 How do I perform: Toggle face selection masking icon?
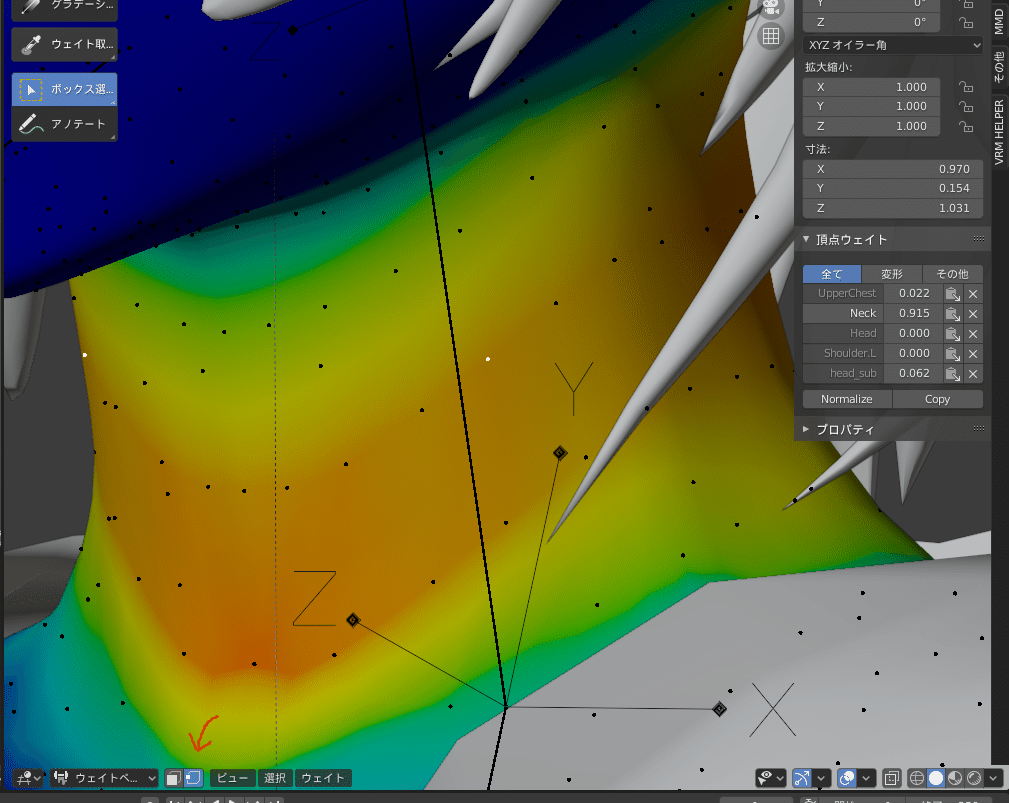174,779
